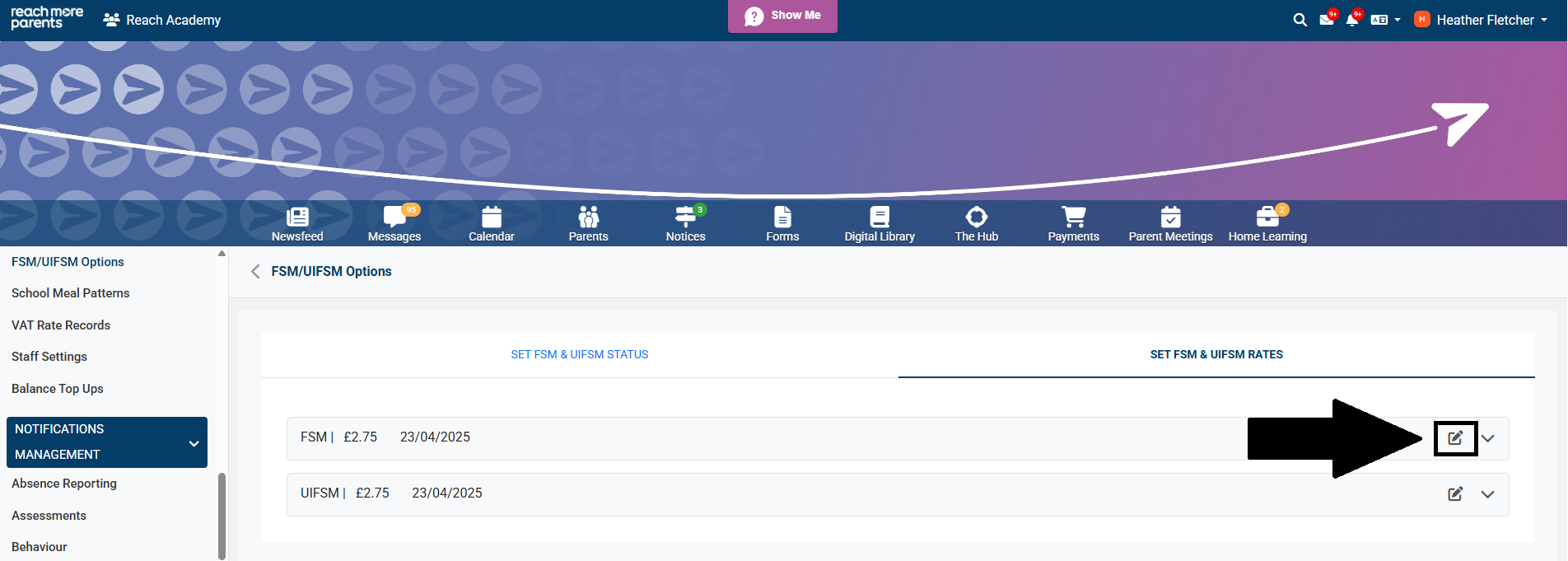Click the Show Me help button

tap(782, 16)
